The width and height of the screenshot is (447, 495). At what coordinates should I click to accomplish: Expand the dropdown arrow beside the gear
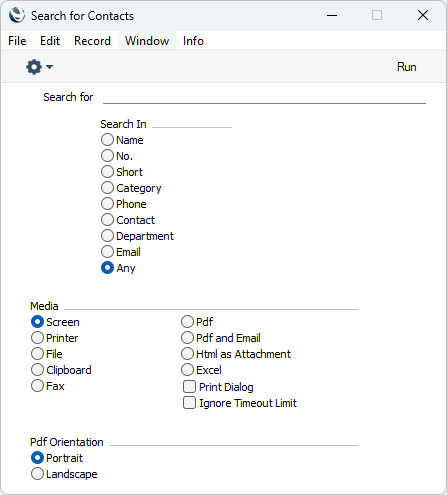pos(49,67)
